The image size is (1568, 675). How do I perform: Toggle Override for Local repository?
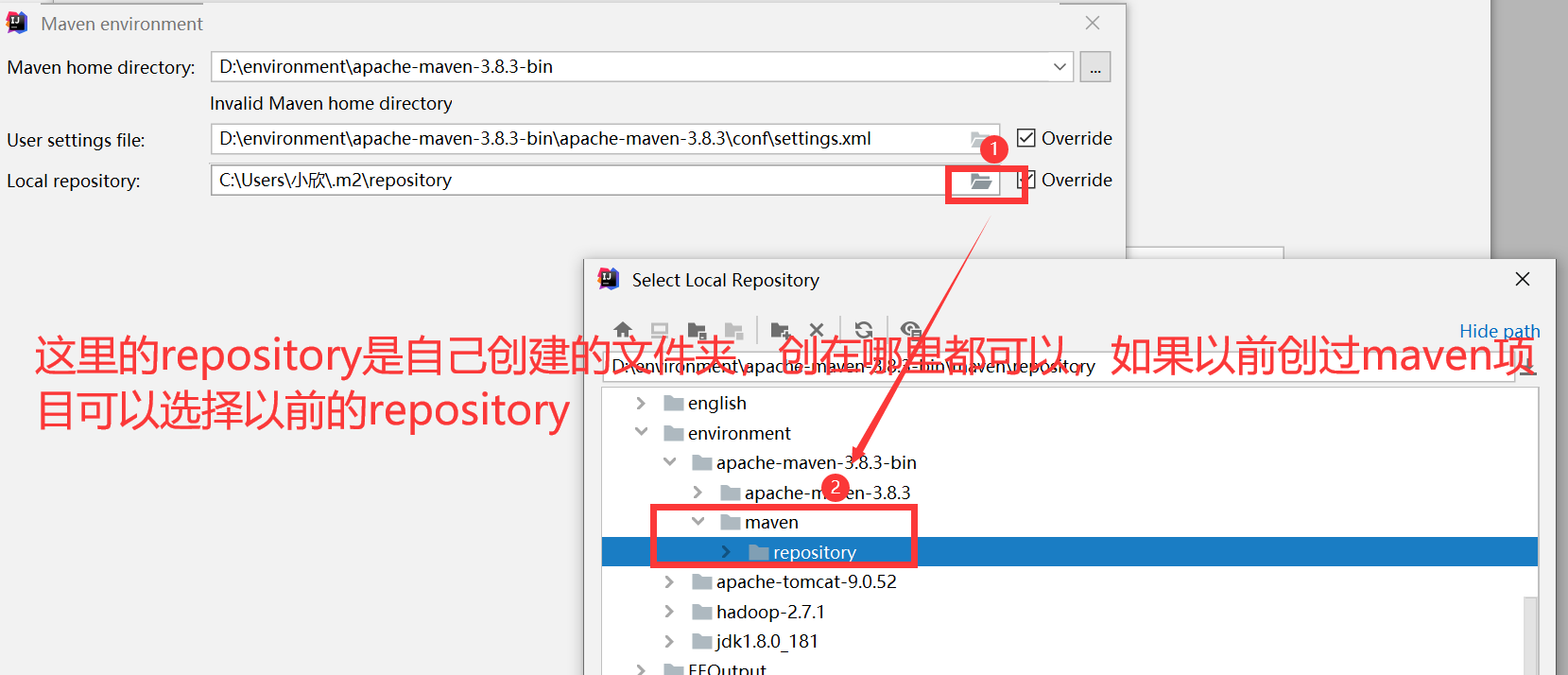point(1026,180)
